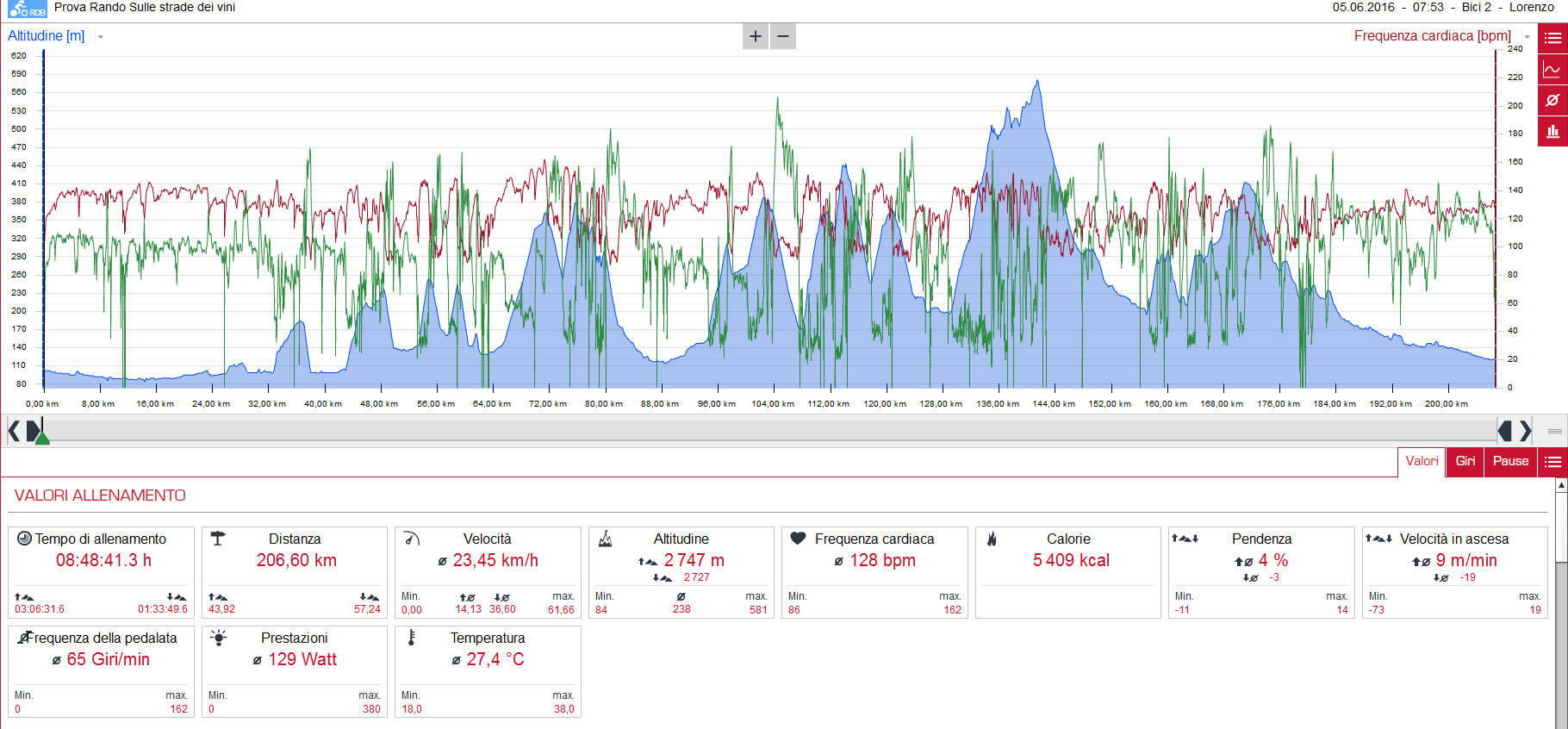Toggle the average value icon in sidebar
1568x729 pixels.
pos(1552,100)
